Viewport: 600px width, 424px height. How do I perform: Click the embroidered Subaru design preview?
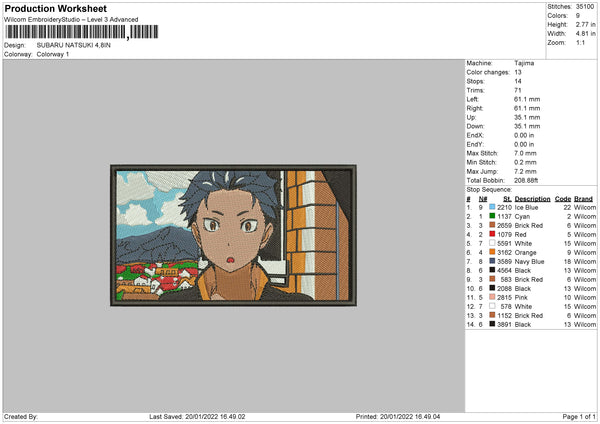[233, 235]
